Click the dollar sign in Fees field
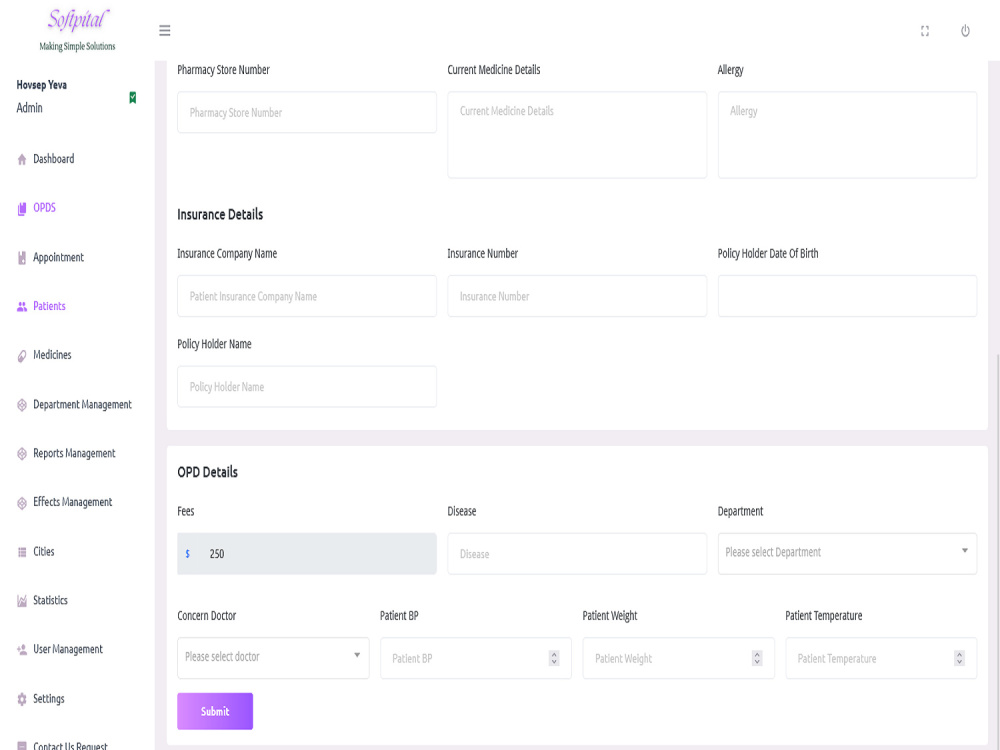This screenshot has height=750, width=1000. point(188,554)
